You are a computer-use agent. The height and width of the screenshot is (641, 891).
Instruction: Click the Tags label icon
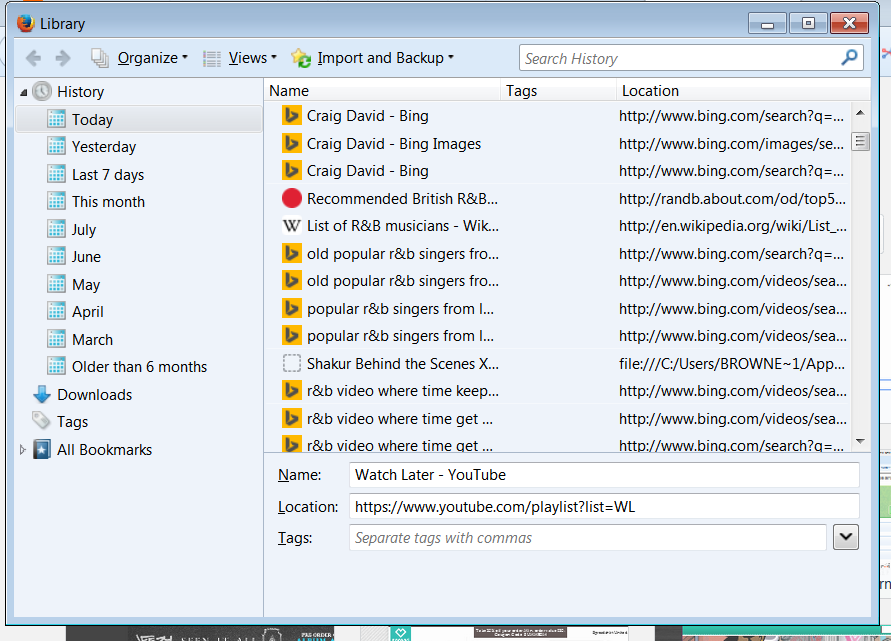41,421
